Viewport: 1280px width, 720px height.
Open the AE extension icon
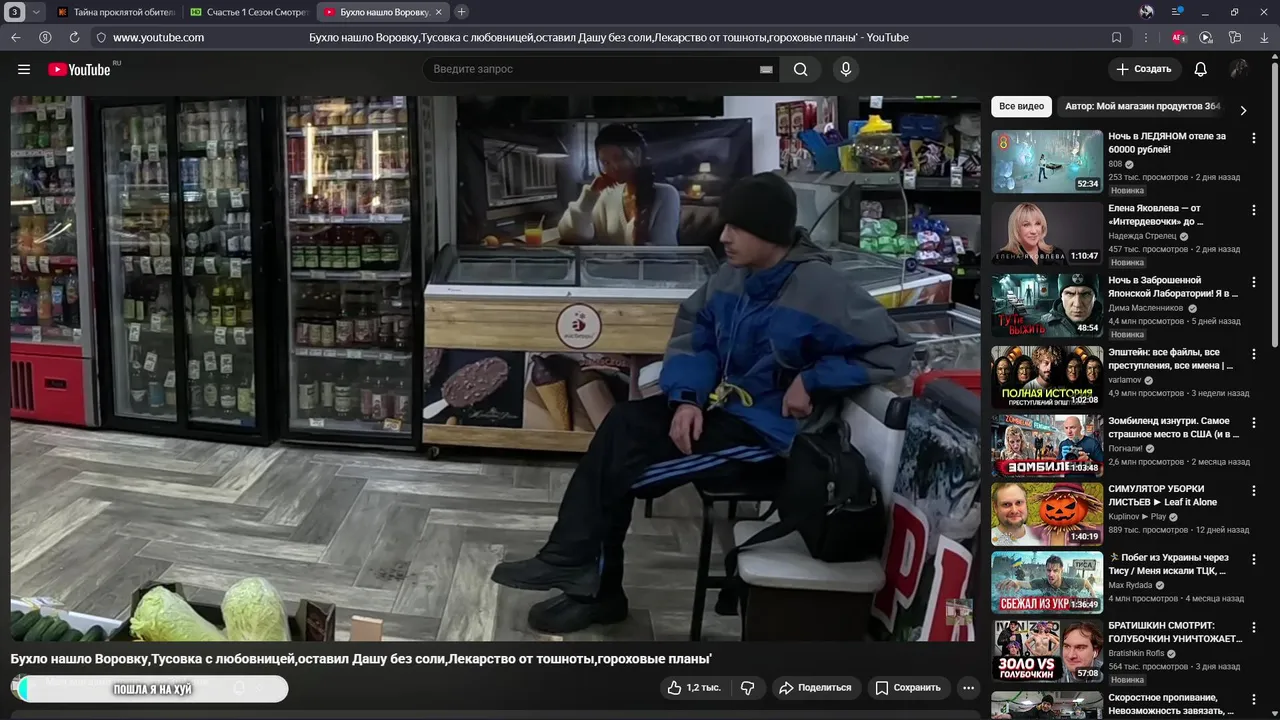[1179, 37]
